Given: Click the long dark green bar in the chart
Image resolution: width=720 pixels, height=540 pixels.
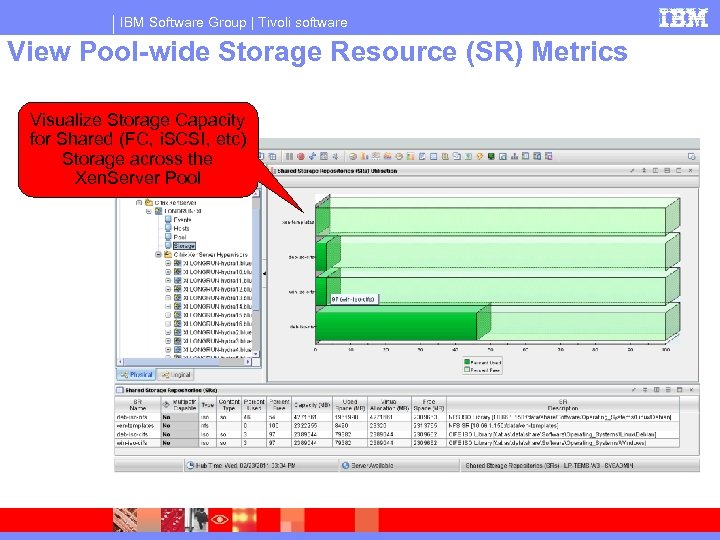Looking at the screenshot, I should pos(396,326).
